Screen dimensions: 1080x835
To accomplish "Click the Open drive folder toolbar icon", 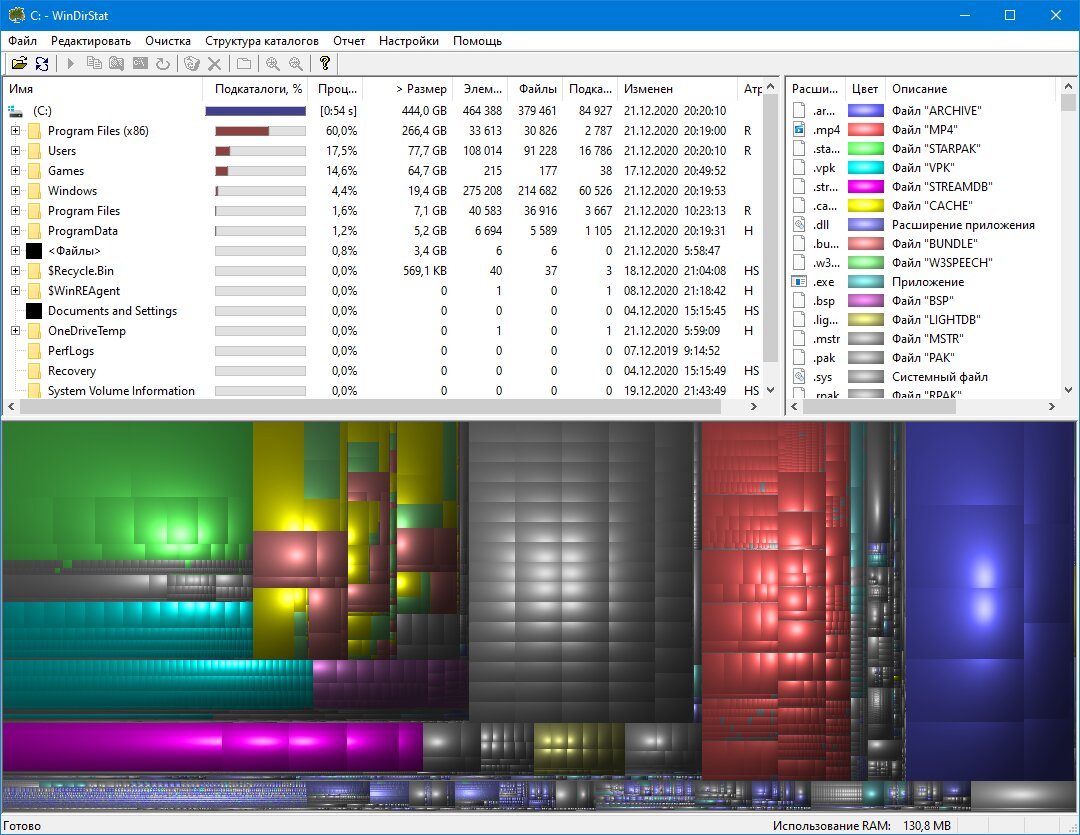I will (19, 63).
